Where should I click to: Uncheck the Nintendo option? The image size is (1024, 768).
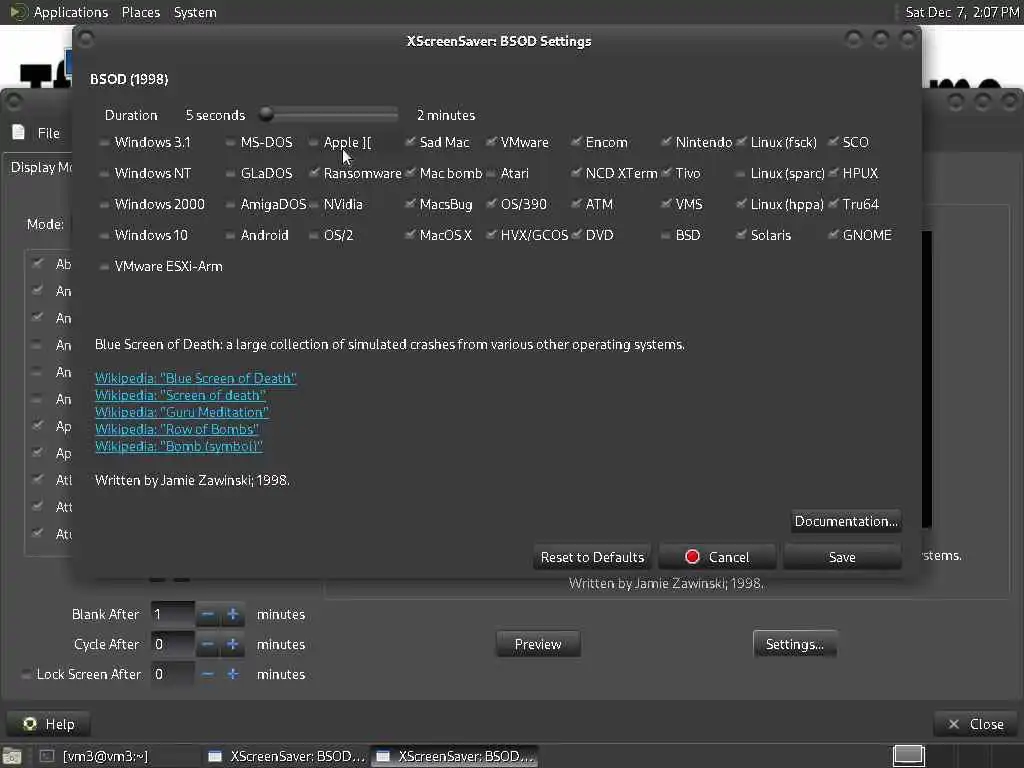[665, 142]
